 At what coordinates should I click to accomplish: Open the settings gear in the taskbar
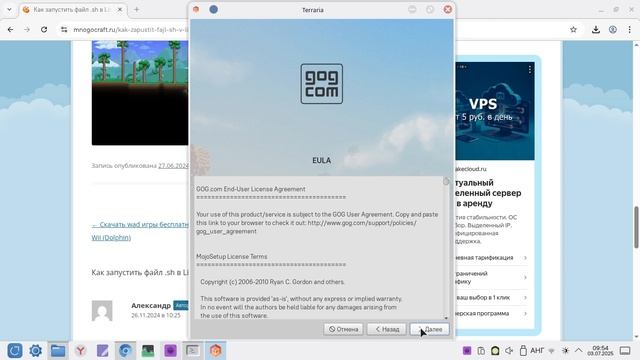pos(36,351)
